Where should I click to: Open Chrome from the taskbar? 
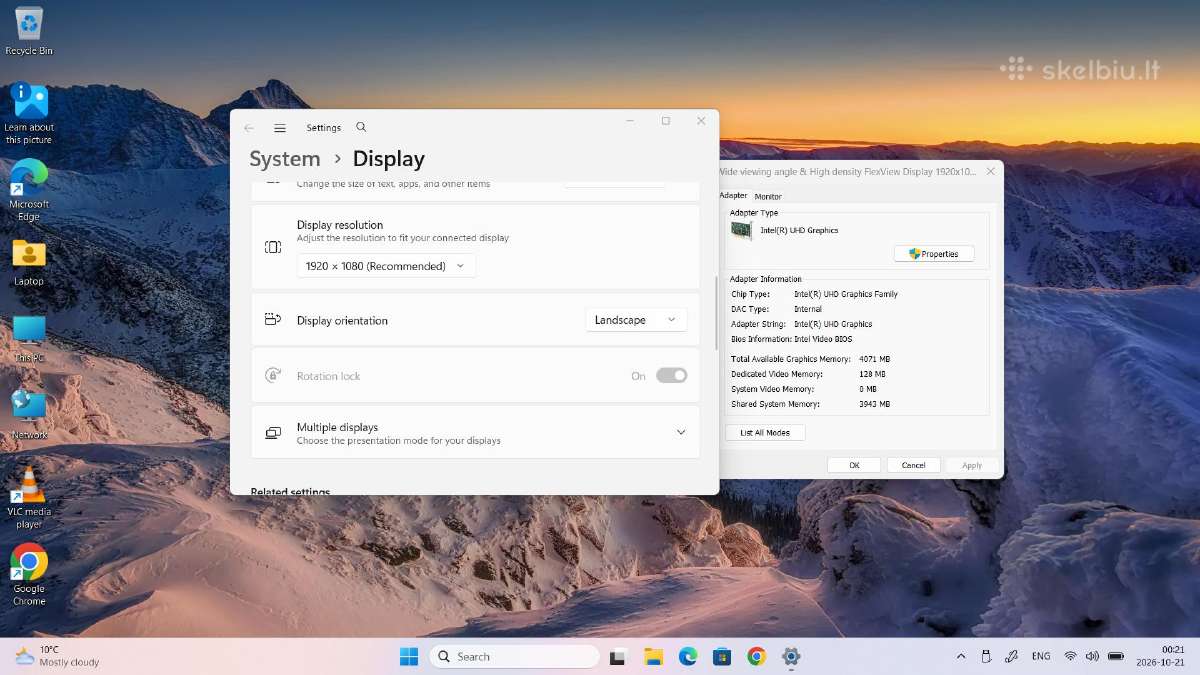[x=757, y=657]
